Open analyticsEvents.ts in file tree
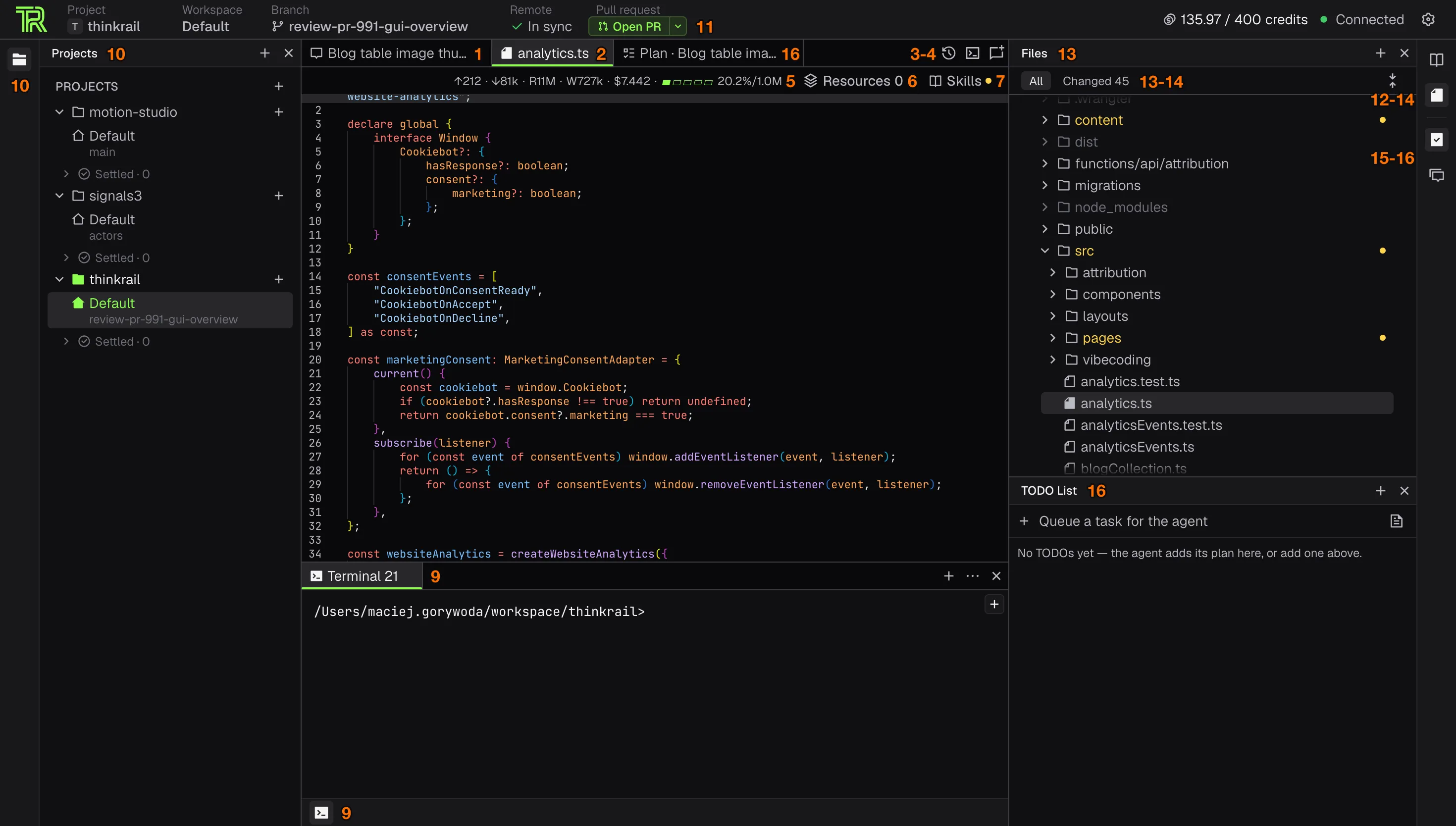Image resolution: width=1456 pixels, height=826 pixels. [1137, 447]
